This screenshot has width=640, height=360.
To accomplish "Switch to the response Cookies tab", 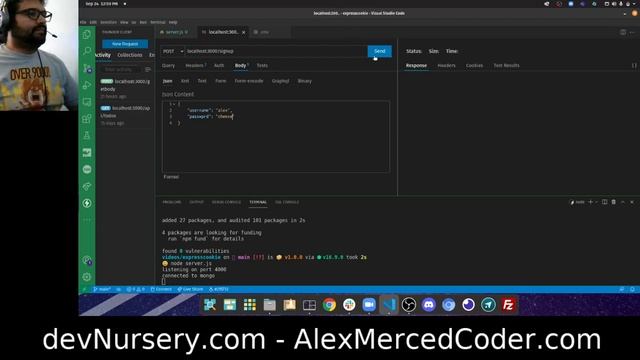I will click(x=474, y=65).
